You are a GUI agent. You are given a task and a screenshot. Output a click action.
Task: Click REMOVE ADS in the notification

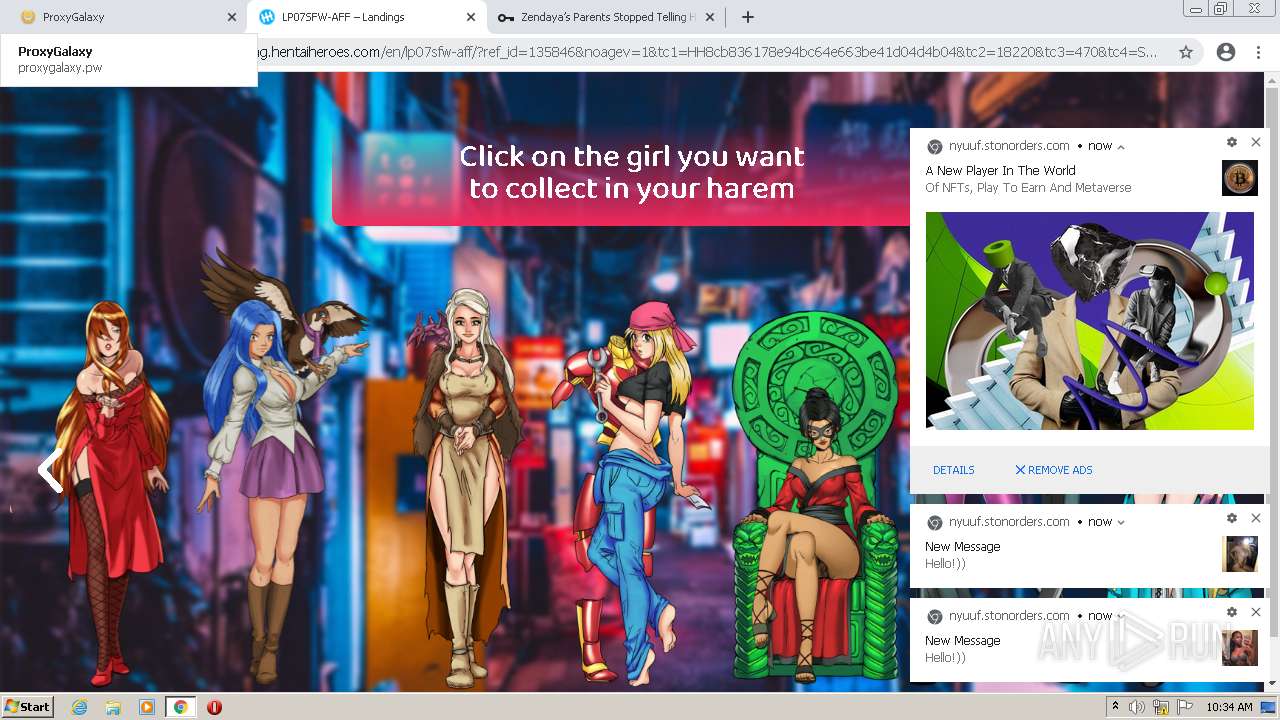pos(1053,470)
